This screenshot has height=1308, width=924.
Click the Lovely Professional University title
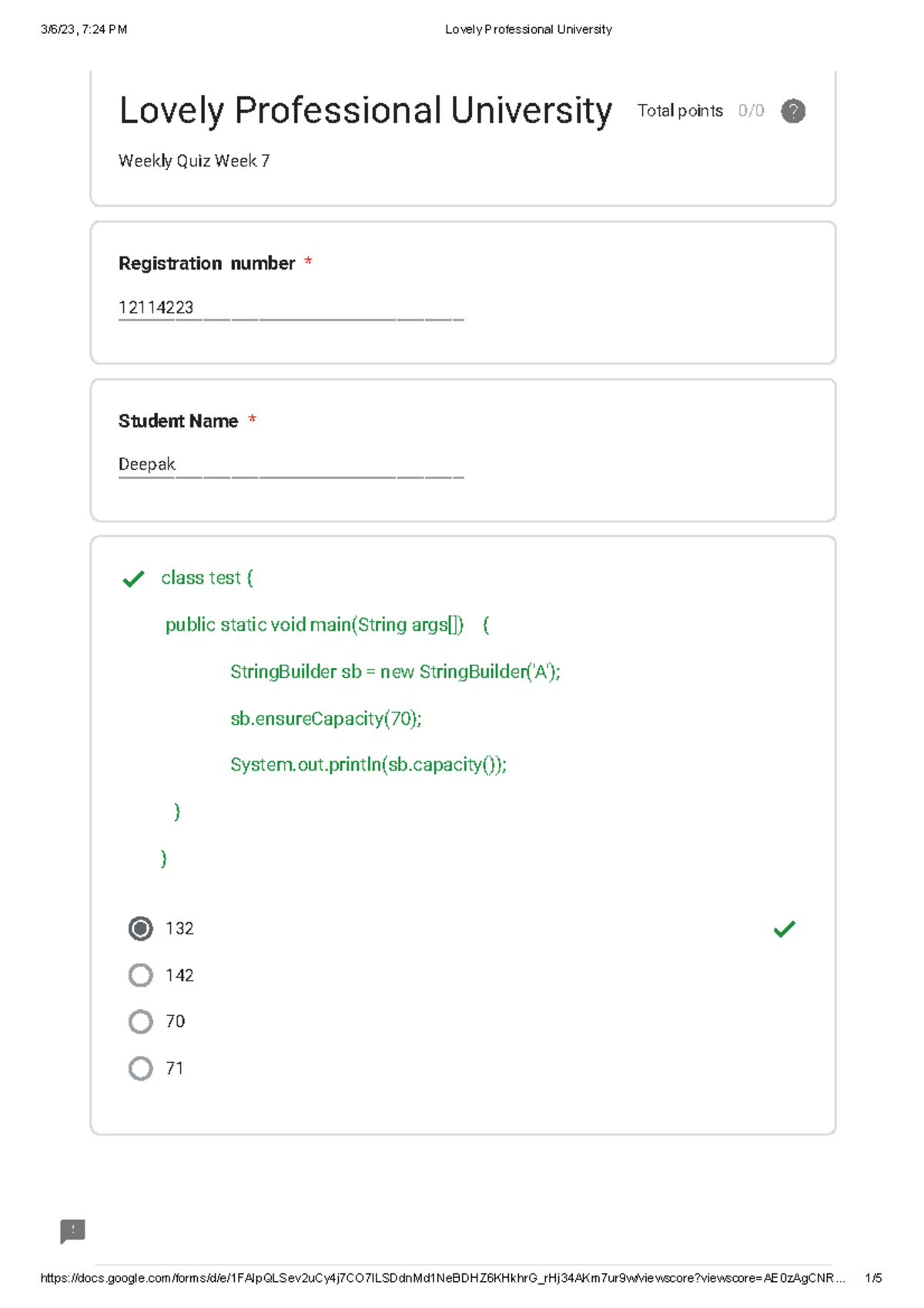[365, 111]
